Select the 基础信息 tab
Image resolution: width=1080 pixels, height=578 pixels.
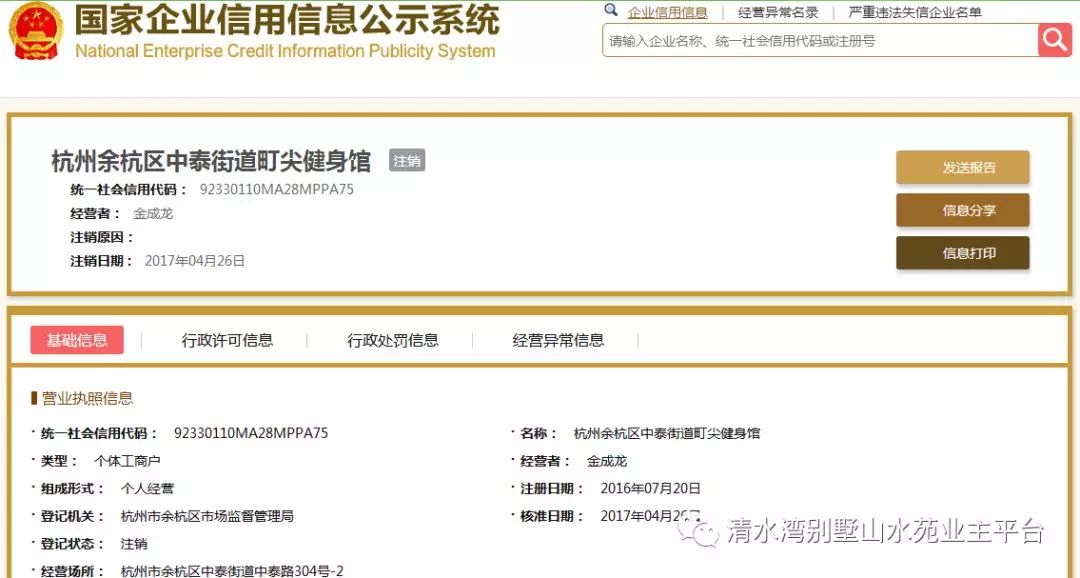coord(77,340)
